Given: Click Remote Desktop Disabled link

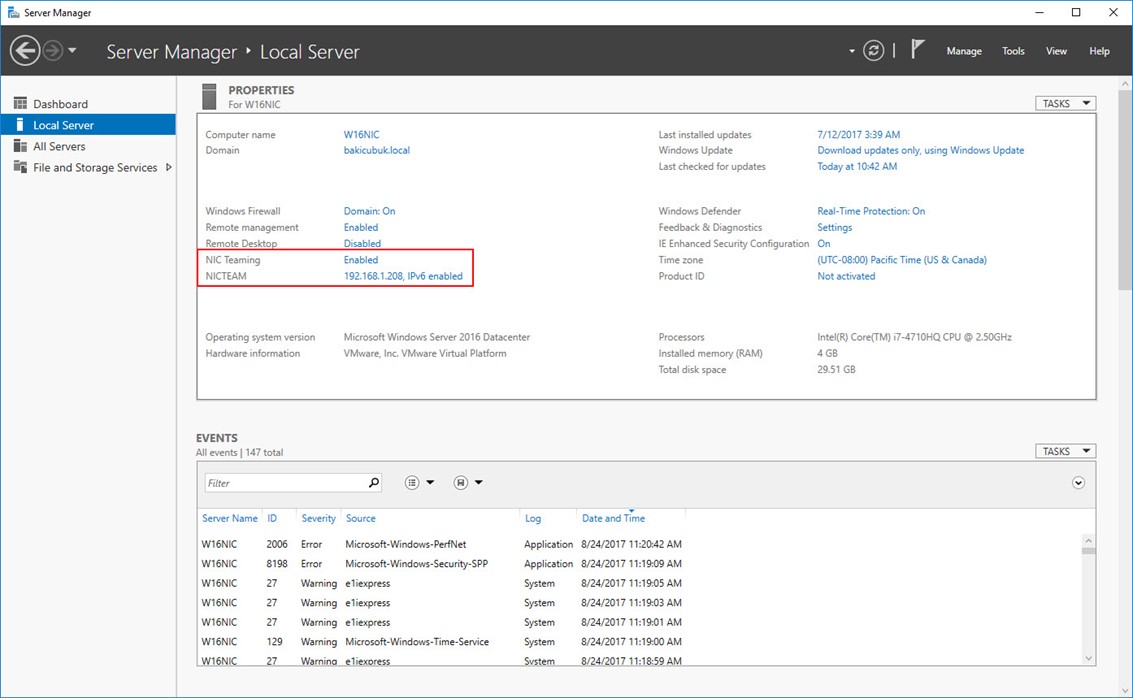Looking at the screenshot, I should click(x=362, y=244).
